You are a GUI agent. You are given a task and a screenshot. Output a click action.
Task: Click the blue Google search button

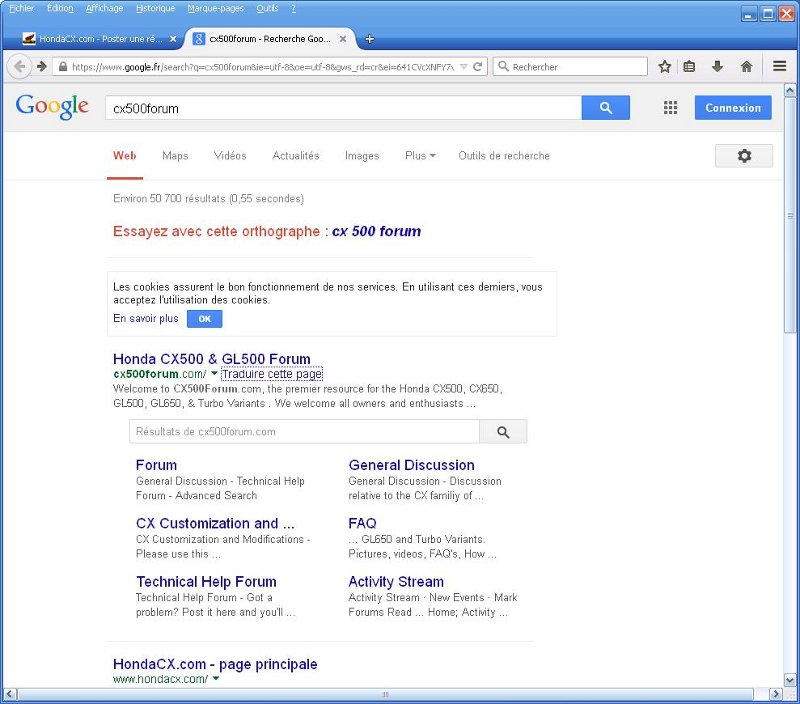(606, 108)
